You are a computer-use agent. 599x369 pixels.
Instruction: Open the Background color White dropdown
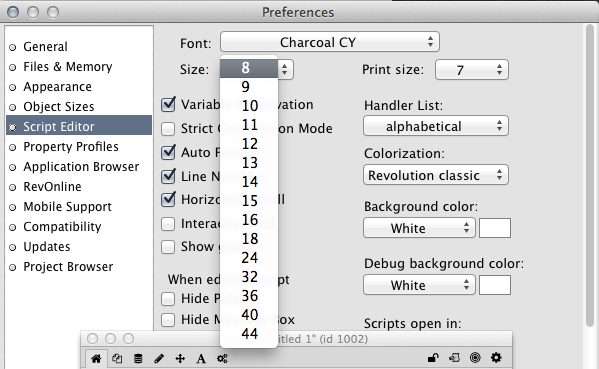point(419,228)
